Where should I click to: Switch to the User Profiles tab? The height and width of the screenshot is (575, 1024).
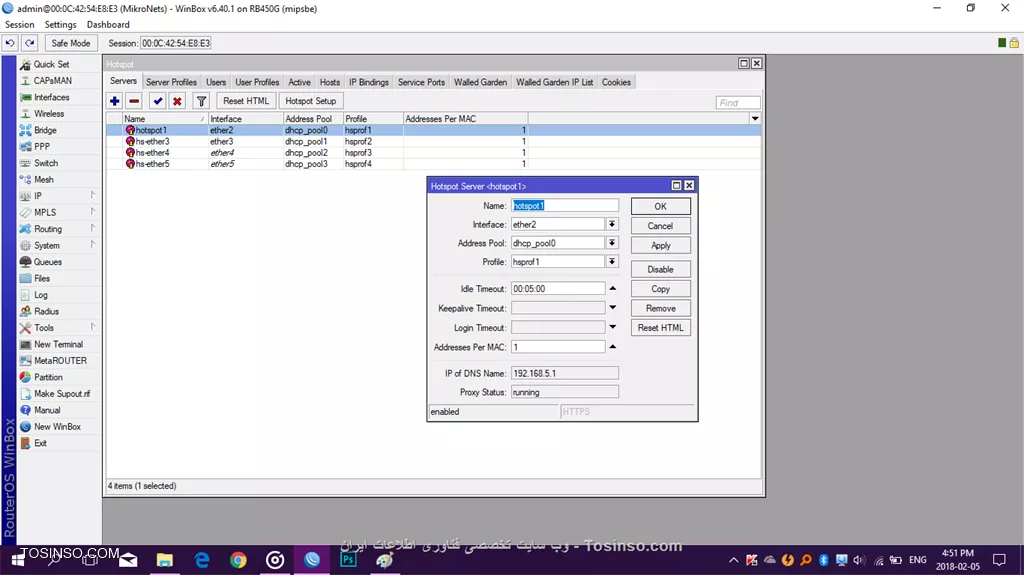click(x=257, y=82)
